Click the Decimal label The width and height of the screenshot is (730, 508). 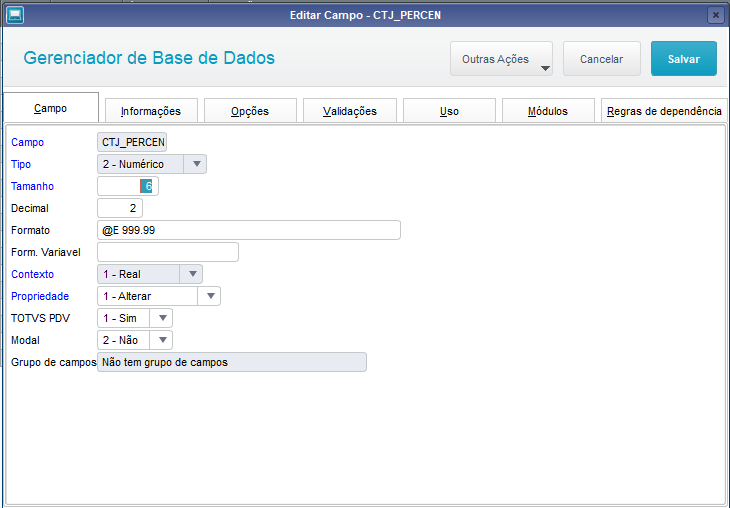pyautogui.click(x=30, y=208)
